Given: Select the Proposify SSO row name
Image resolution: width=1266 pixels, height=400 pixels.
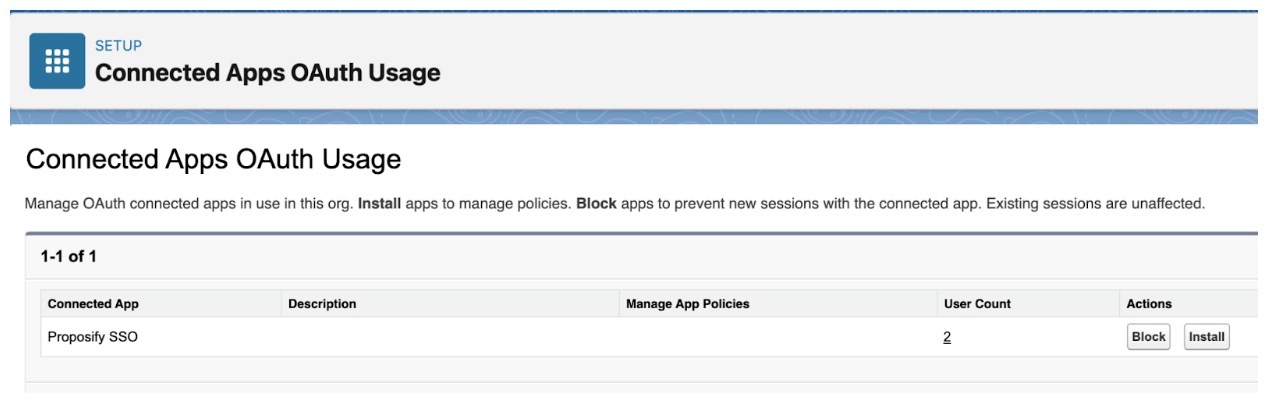Looking at the screenshot, I should pyautogui.click(x=93, y=337).
